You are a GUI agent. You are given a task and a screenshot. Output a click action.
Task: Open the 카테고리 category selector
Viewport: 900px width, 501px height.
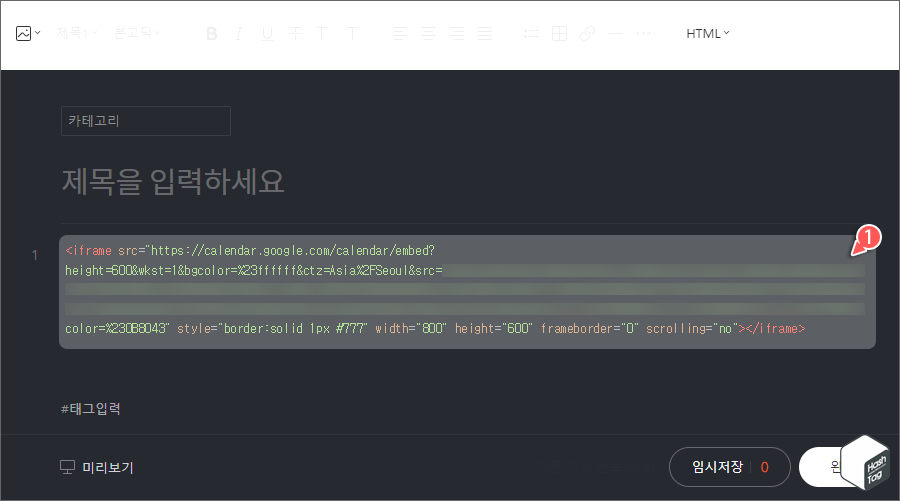(x=146, y=121)
